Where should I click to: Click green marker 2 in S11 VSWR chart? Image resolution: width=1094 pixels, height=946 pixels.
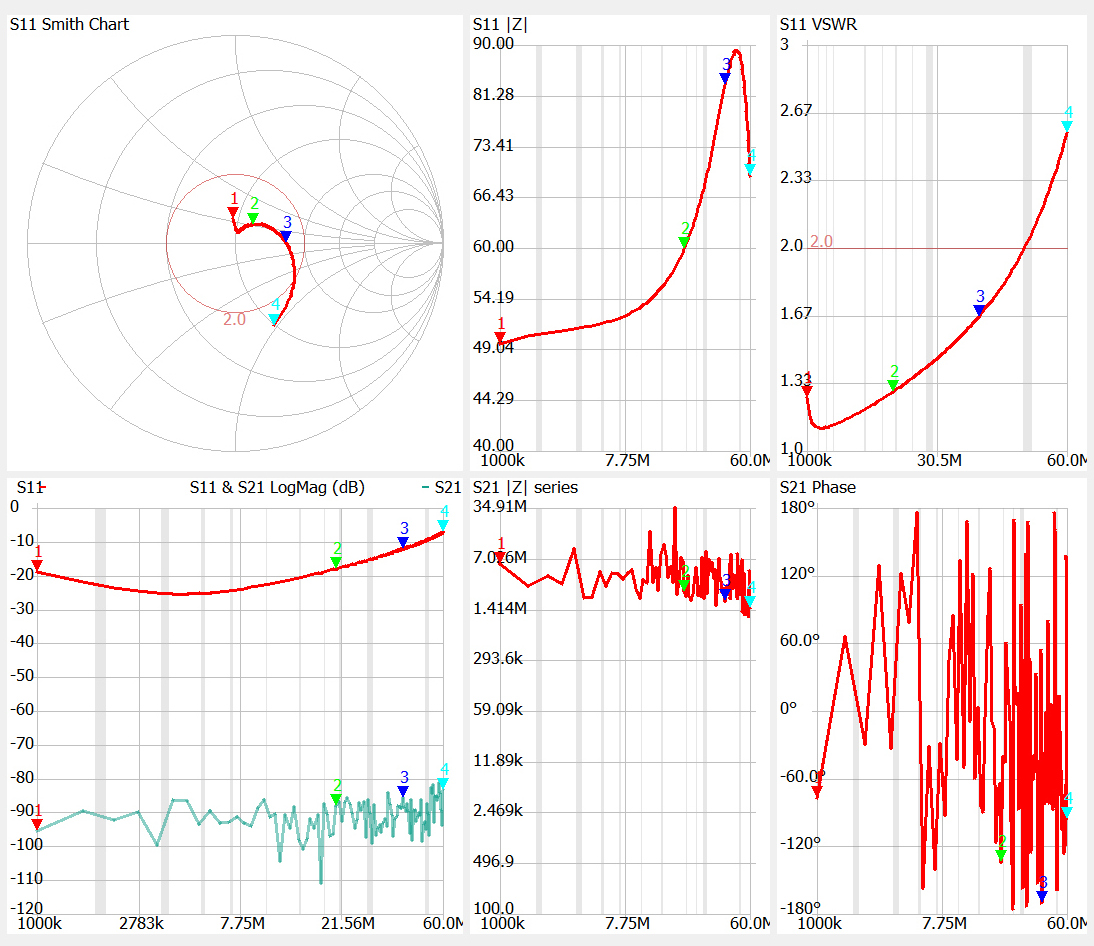click(893, 385)
